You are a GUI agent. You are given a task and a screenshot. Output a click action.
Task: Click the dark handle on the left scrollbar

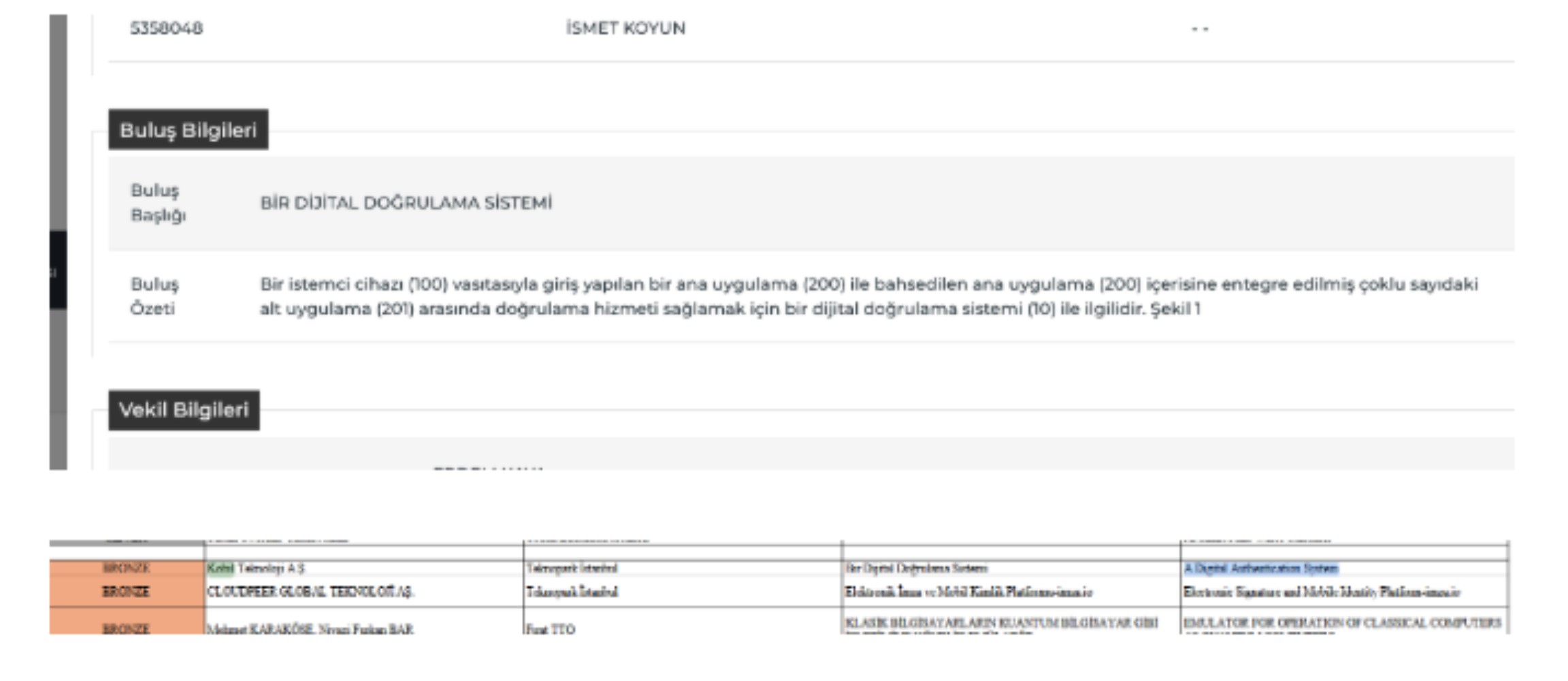coord(59,270)
